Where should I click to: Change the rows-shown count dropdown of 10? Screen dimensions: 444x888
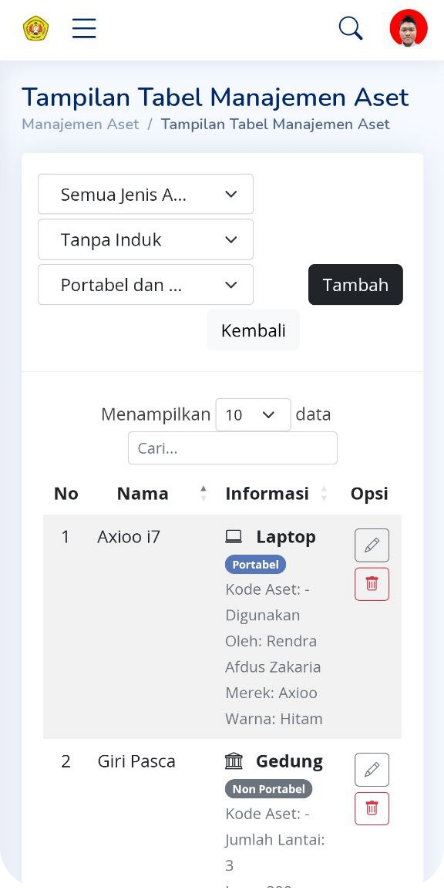point(253,415)
